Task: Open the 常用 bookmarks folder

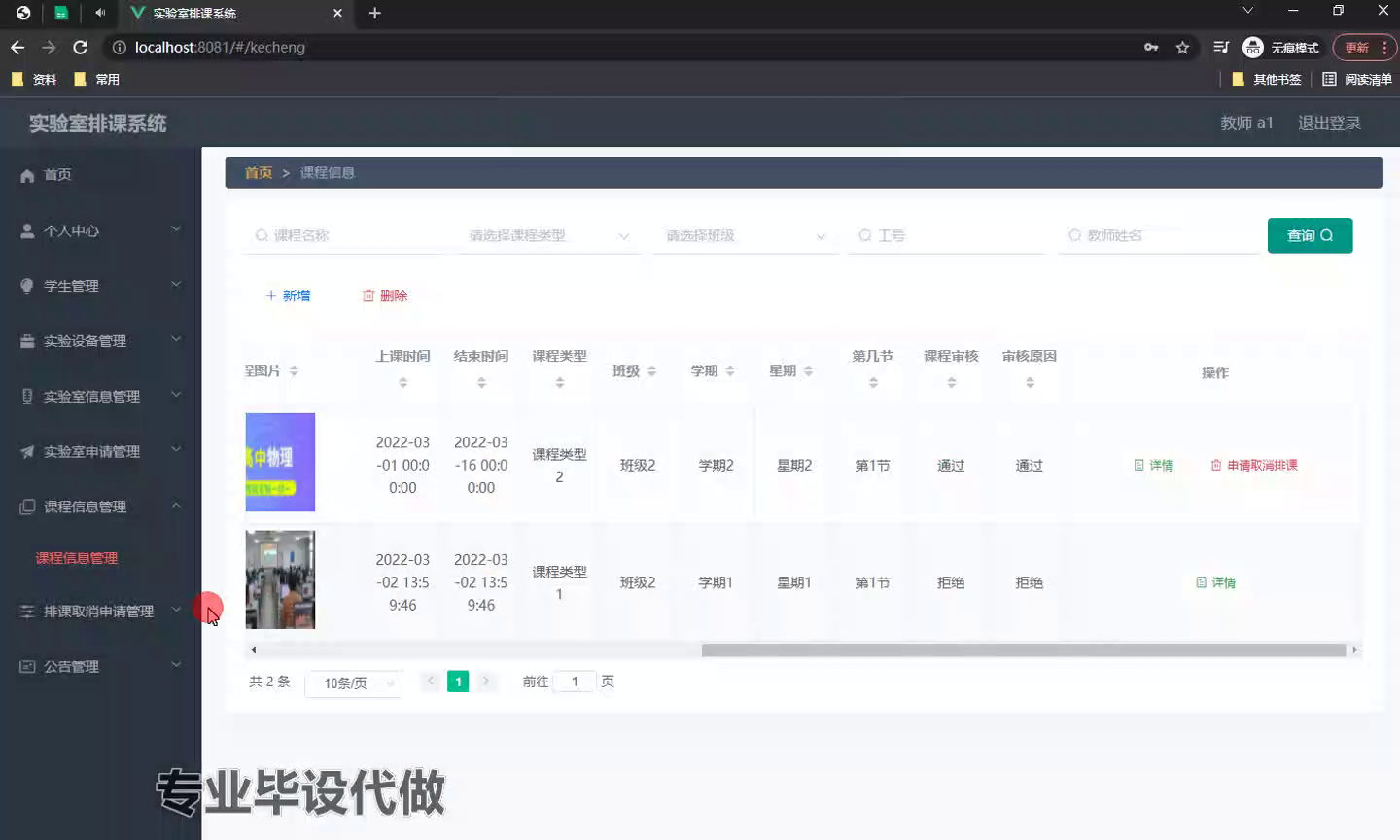Action: (x=97, y=79)
